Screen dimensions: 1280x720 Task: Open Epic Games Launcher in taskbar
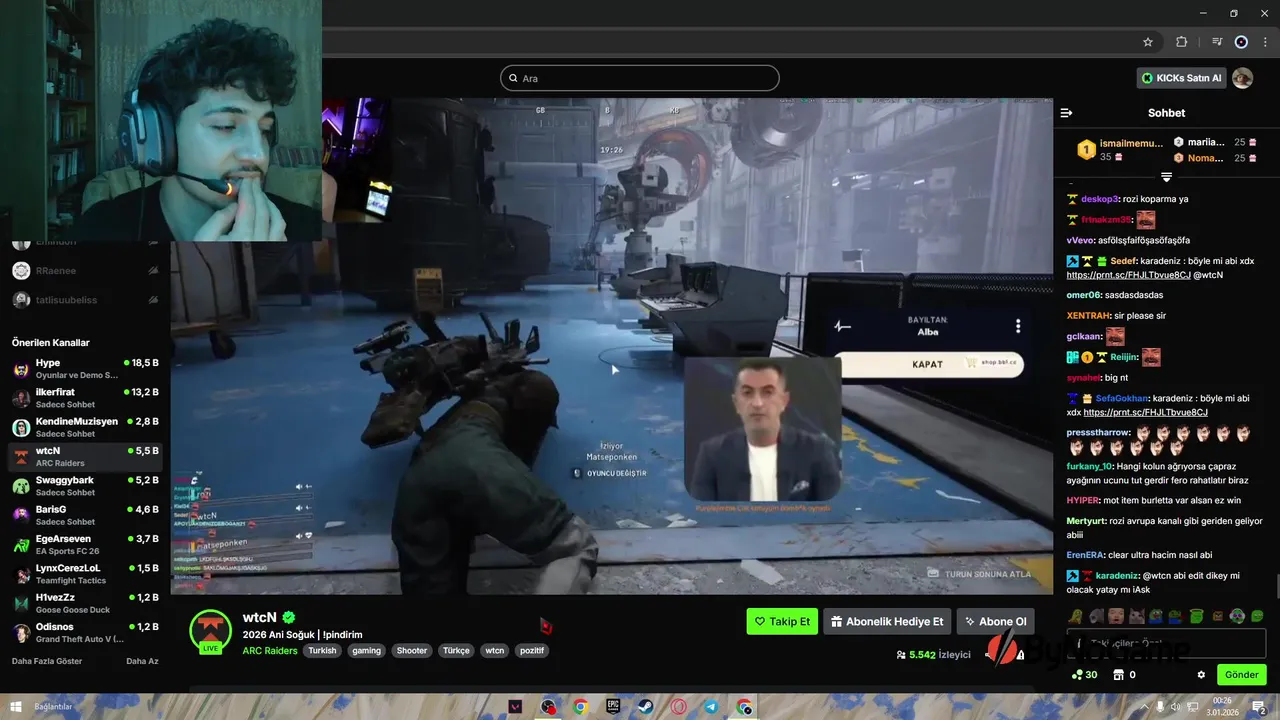[613, 707]
